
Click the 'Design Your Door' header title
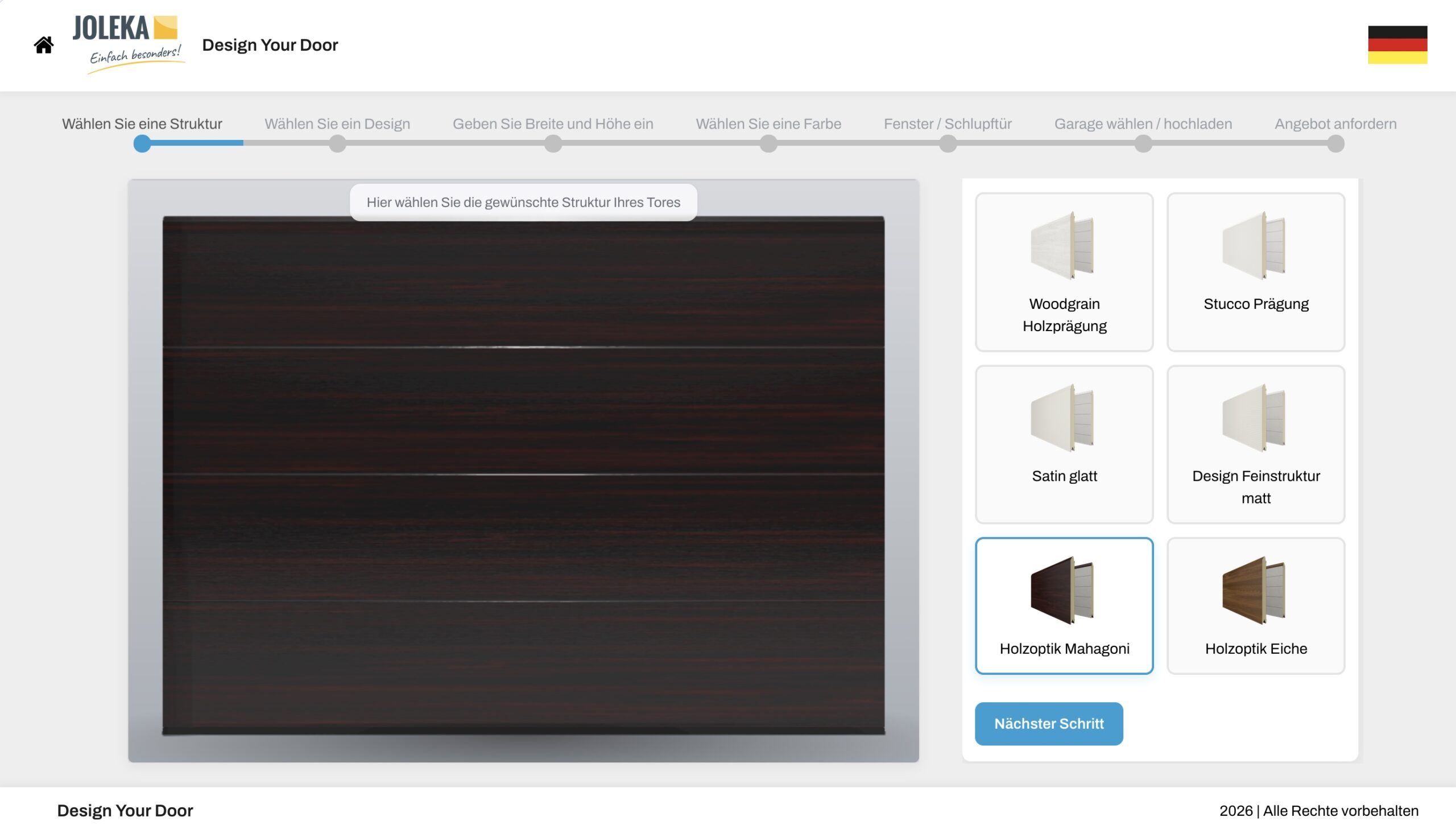(270, 45)
